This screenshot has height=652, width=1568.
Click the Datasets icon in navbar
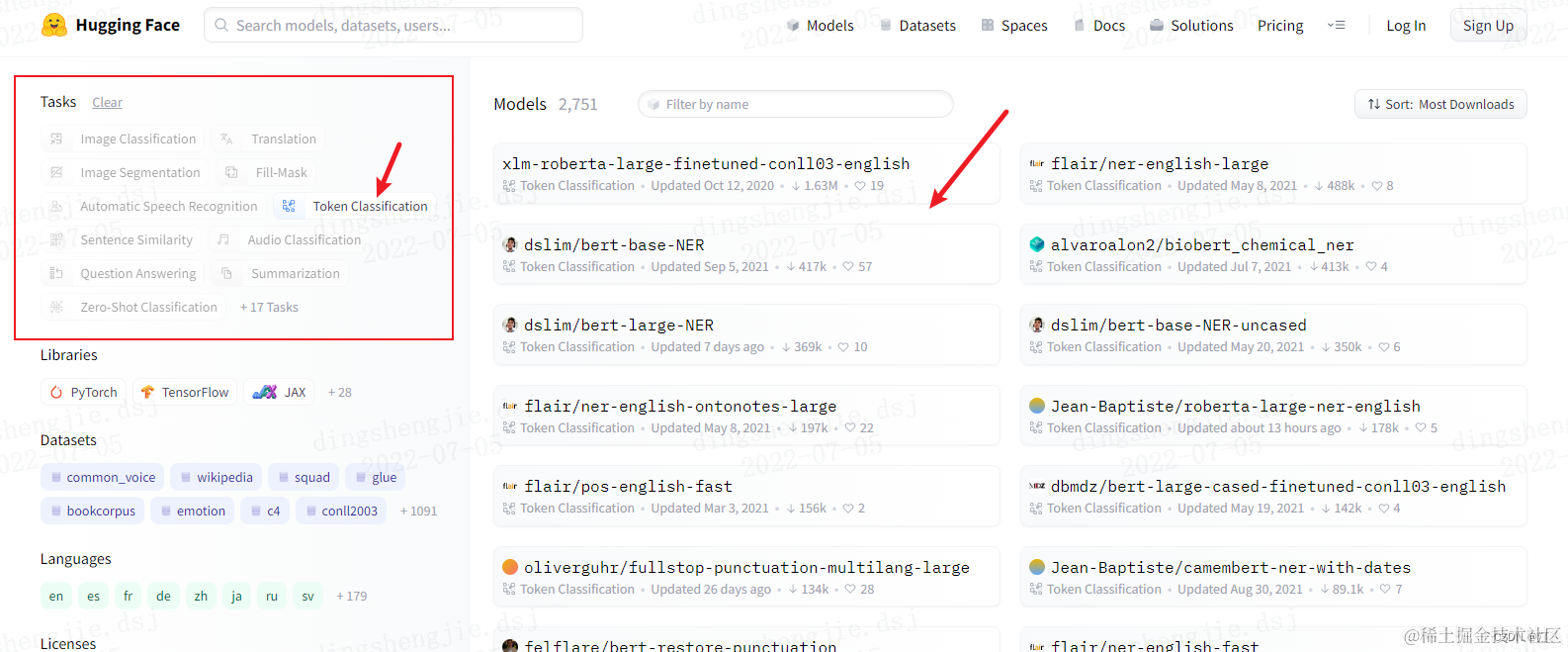tap(886, 25)
